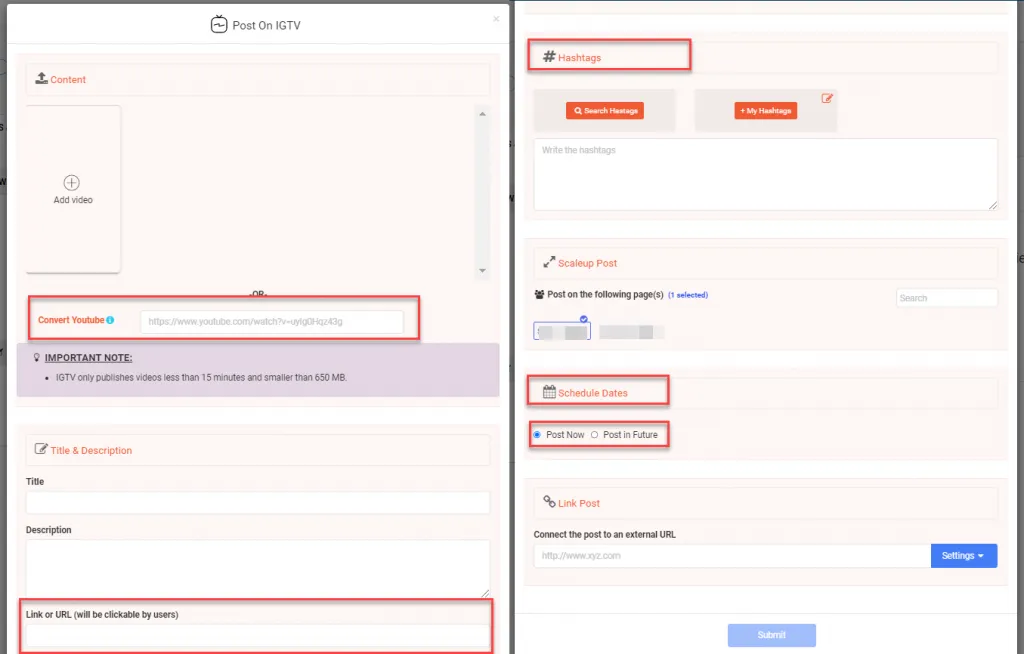Click scroll up arrow in Content area
The width and height of the screenshot is (1024, 654).
(482, 115)
